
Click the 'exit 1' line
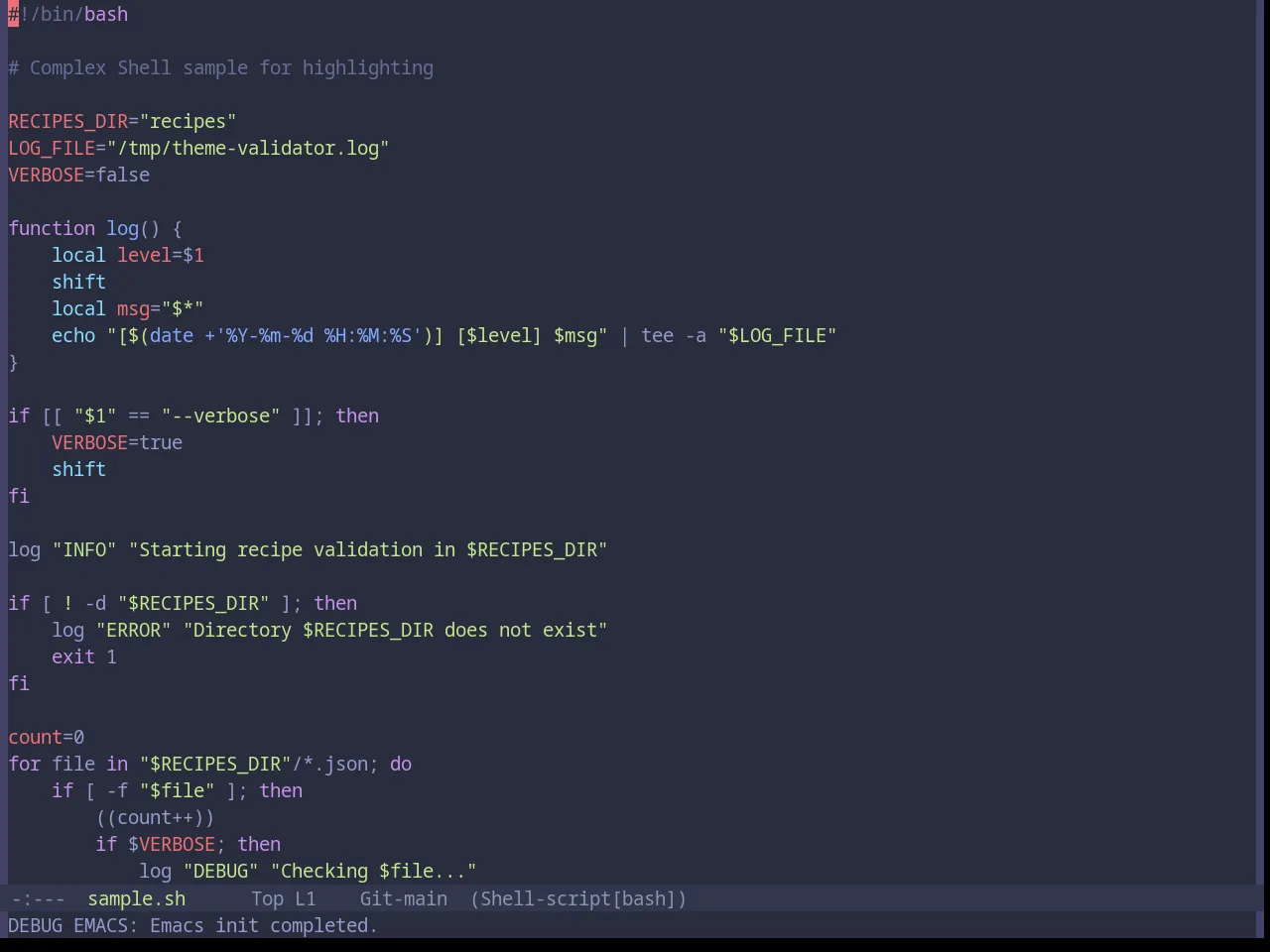(84, 656)
